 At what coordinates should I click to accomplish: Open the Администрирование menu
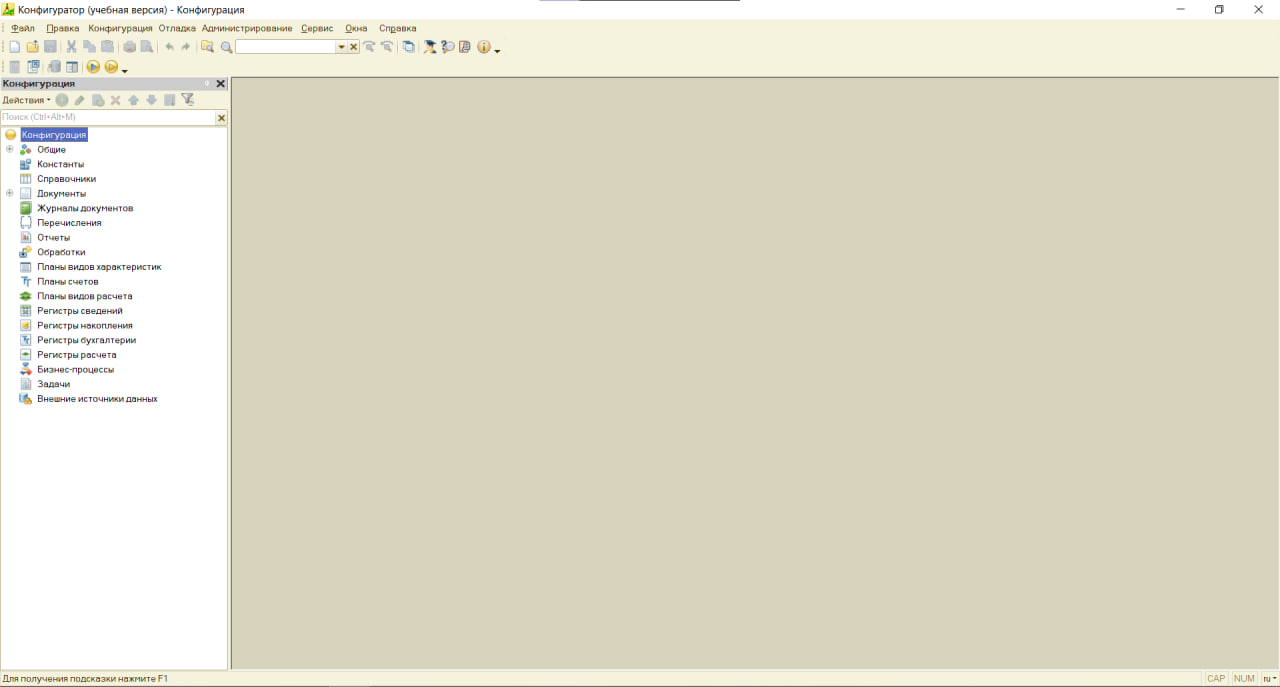click(247, 28)
